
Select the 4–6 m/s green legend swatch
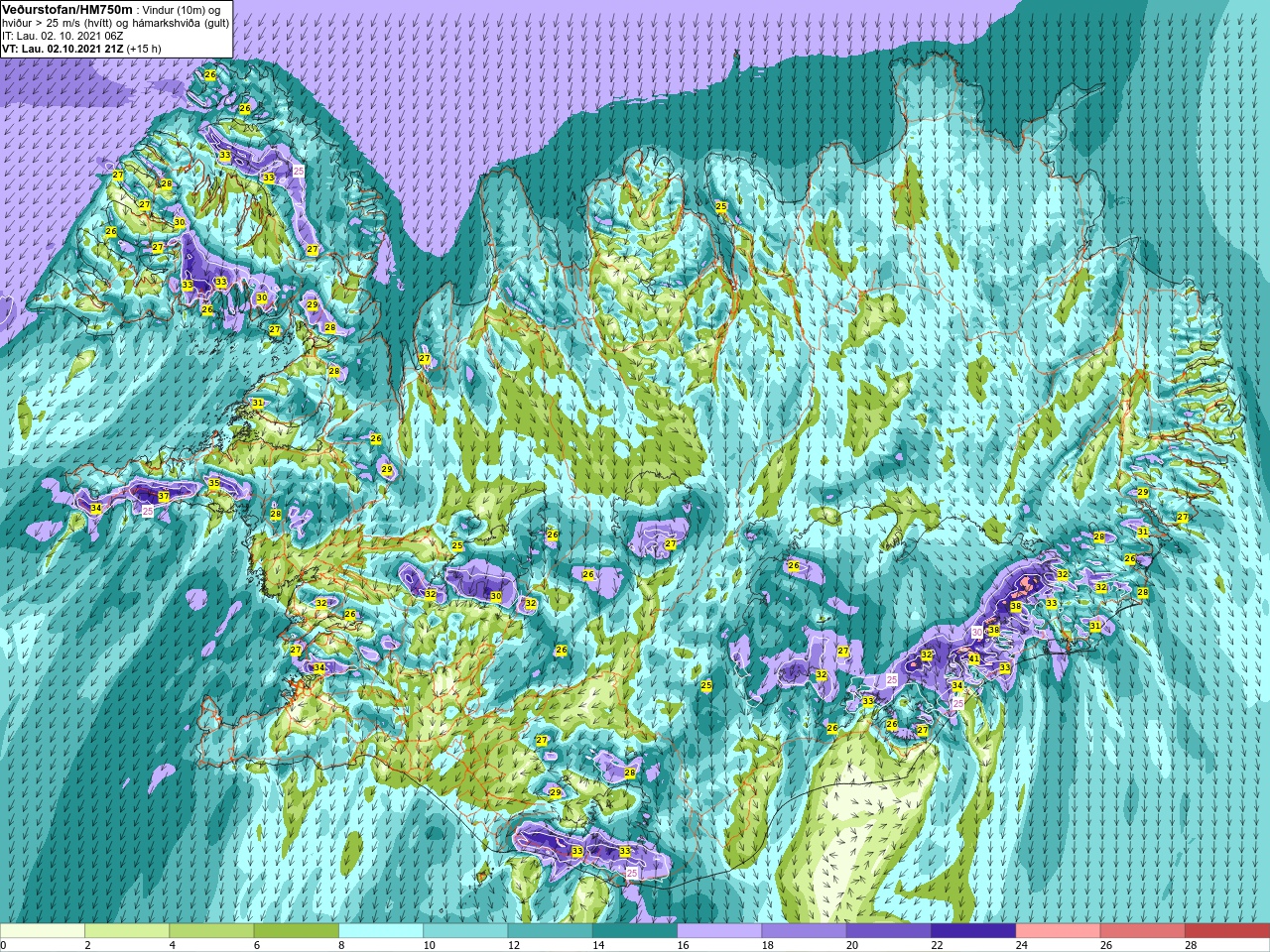(x=211, y=931)
